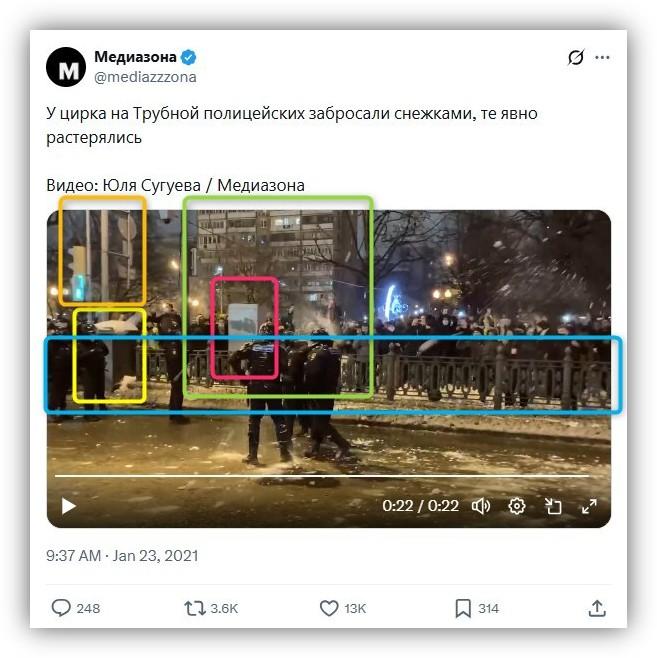Screen dimensions: 657x658
Task: Click the Grok slashed-circle icon
Action: 576,57
